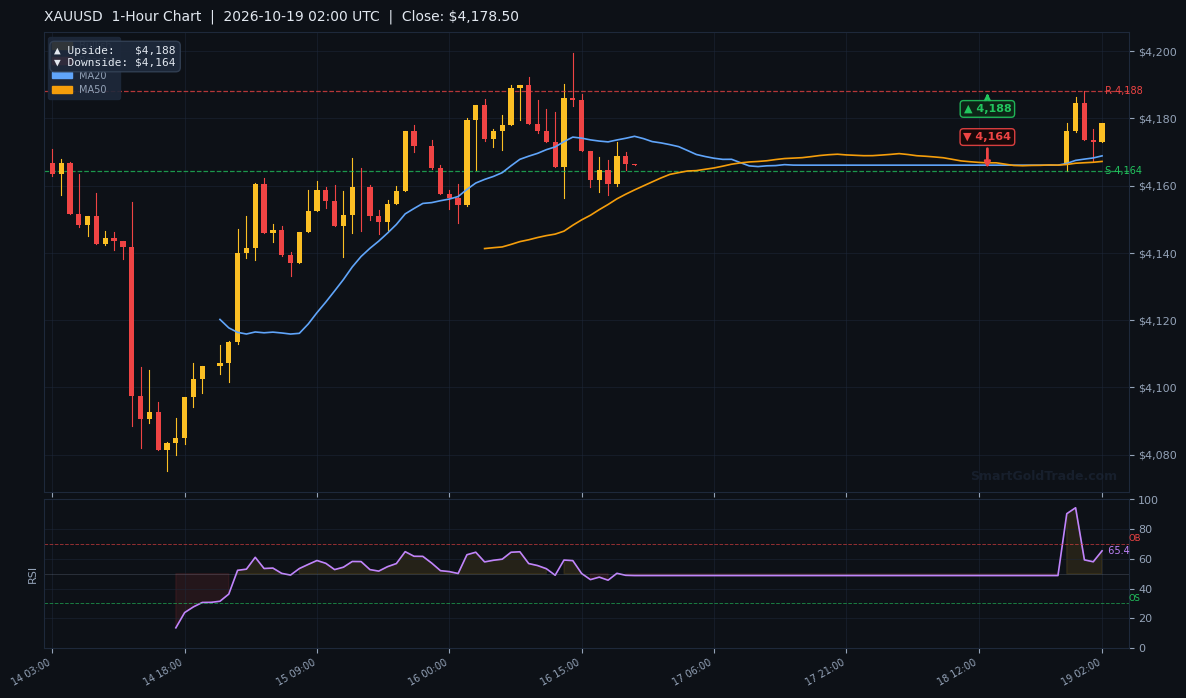Viewport: 1186px width, 698px height.
Task: Click the S 4,164 support label
Action: (1123, 171)
